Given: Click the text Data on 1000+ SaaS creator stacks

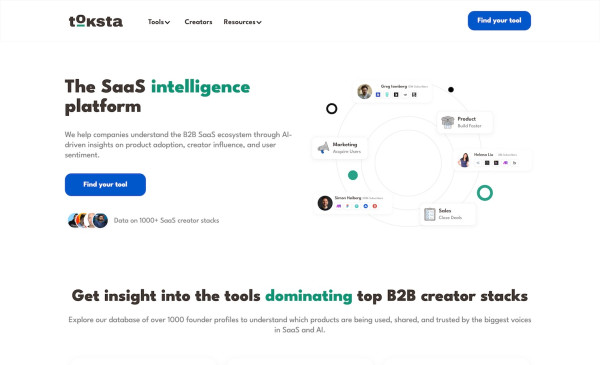Looking at the screenshot, I should [x=166, y=220].
